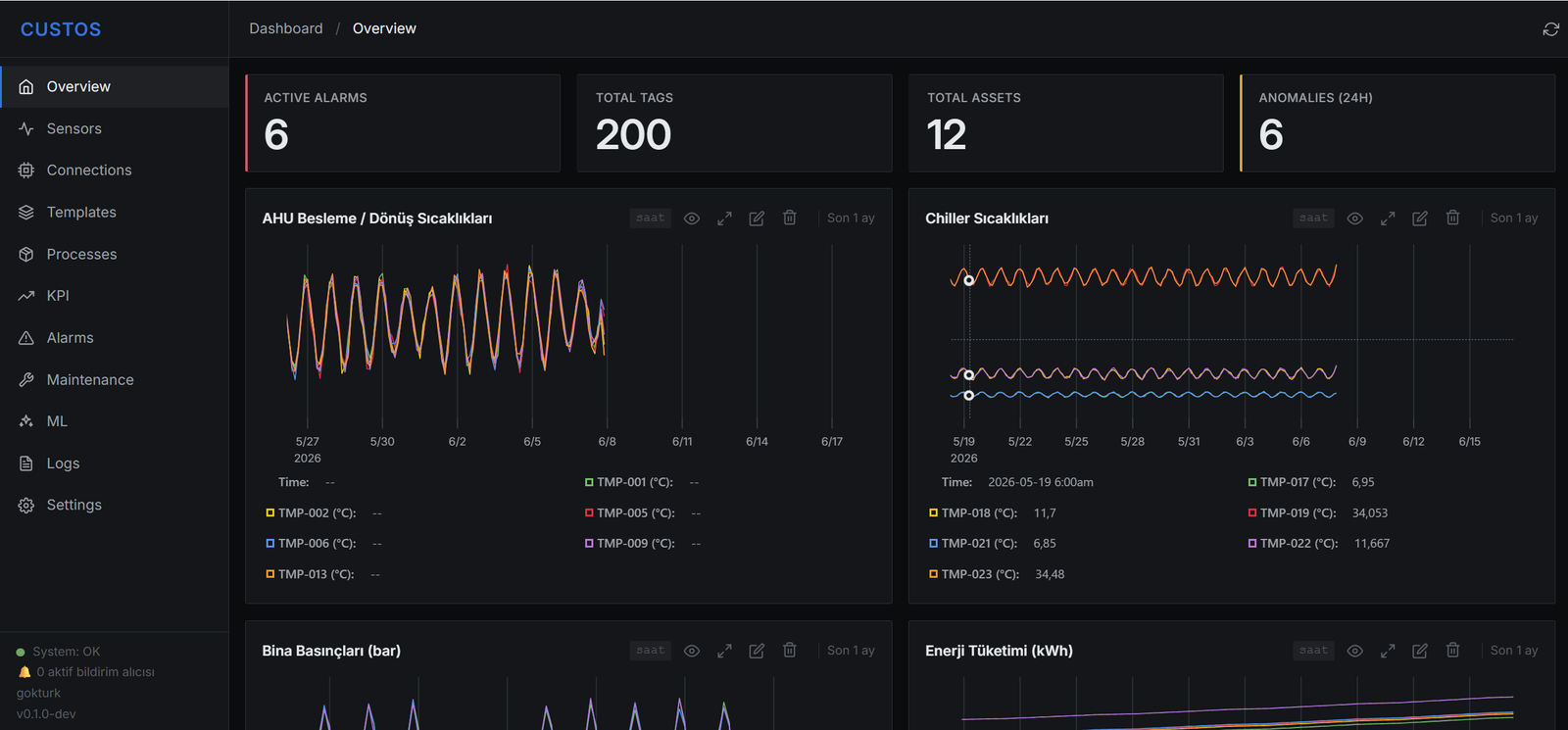The image size is (1568, 730).
Task: Edit the Bina Basınçları panel
Action: click(x=757, y=651)
